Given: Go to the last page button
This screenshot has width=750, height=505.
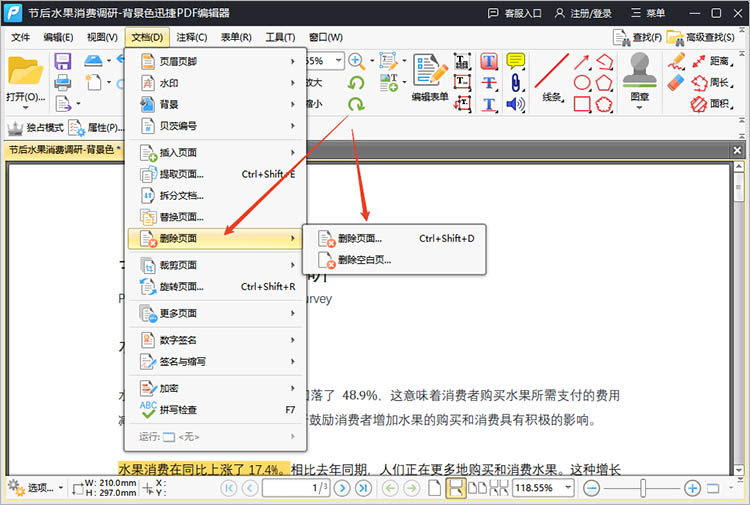Looking at the screenshot, I should (x=363, y=488).
